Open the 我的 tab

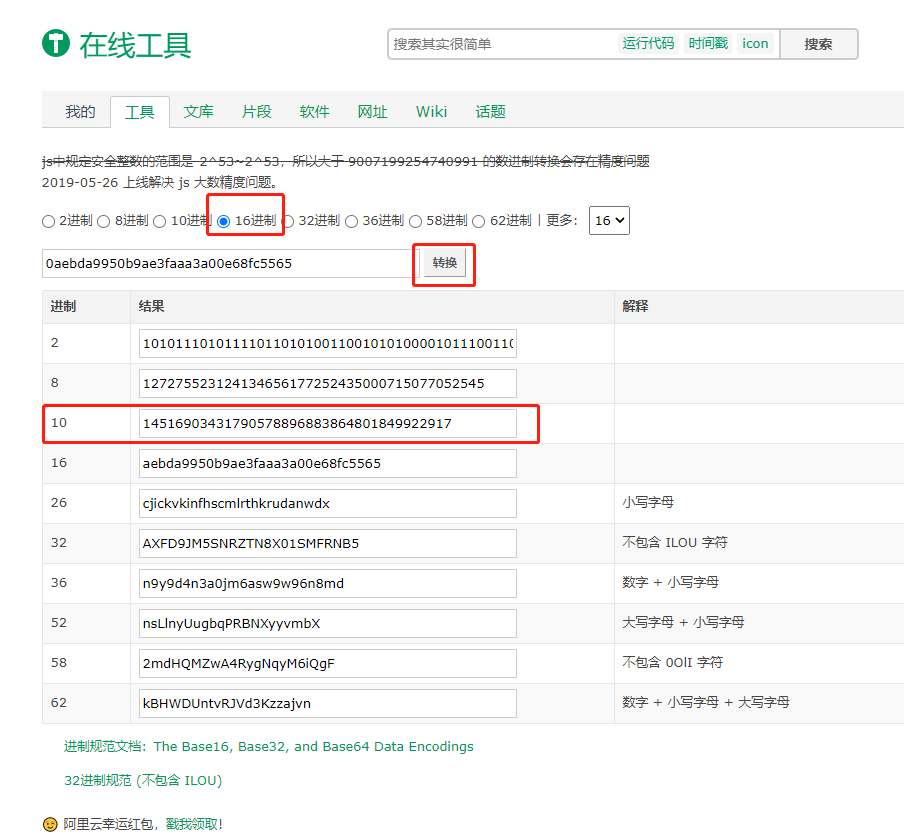[x=80, y=112]
